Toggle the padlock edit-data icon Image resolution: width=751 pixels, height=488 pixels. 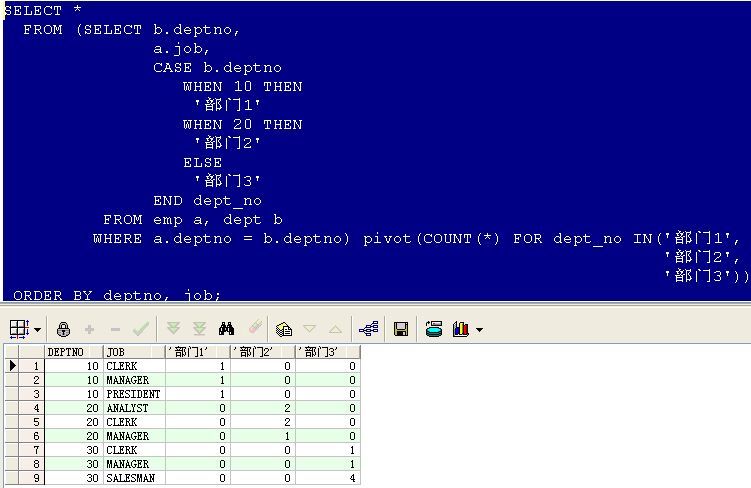click(x=63, y=329)
